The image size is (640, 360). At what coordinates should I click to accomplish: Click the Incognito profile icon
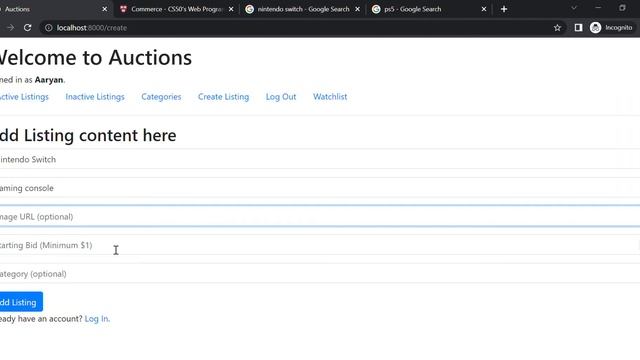[596, 28]
